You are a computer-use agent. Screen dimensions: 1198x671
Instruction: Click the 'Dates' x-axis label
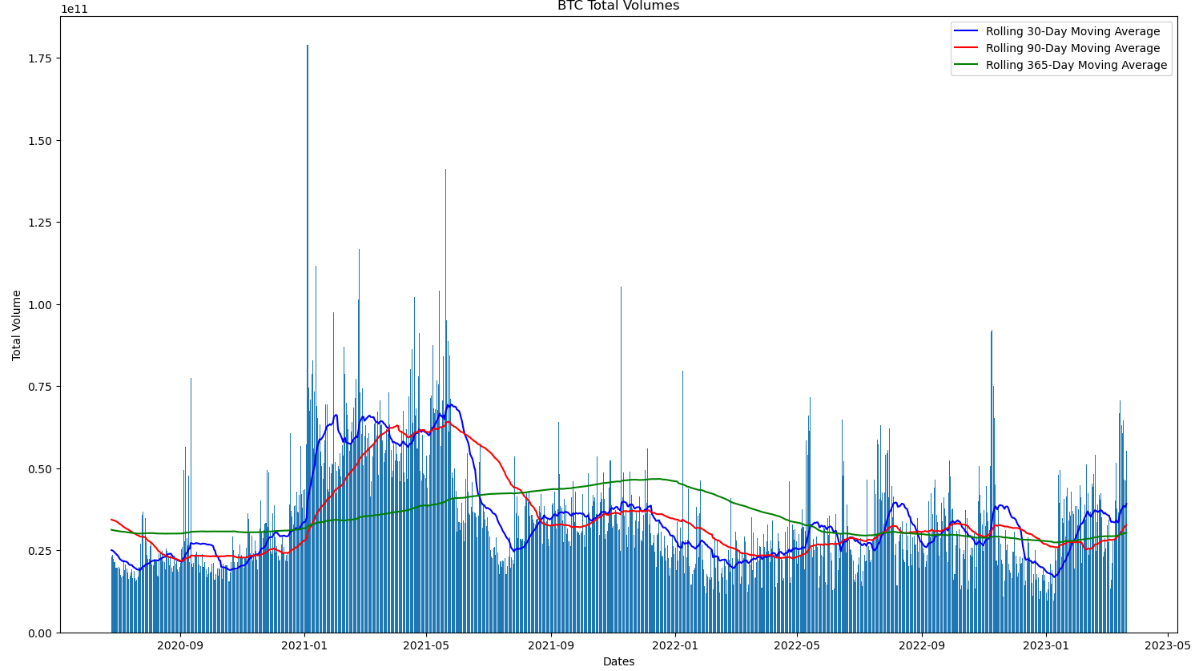[618, 661]
